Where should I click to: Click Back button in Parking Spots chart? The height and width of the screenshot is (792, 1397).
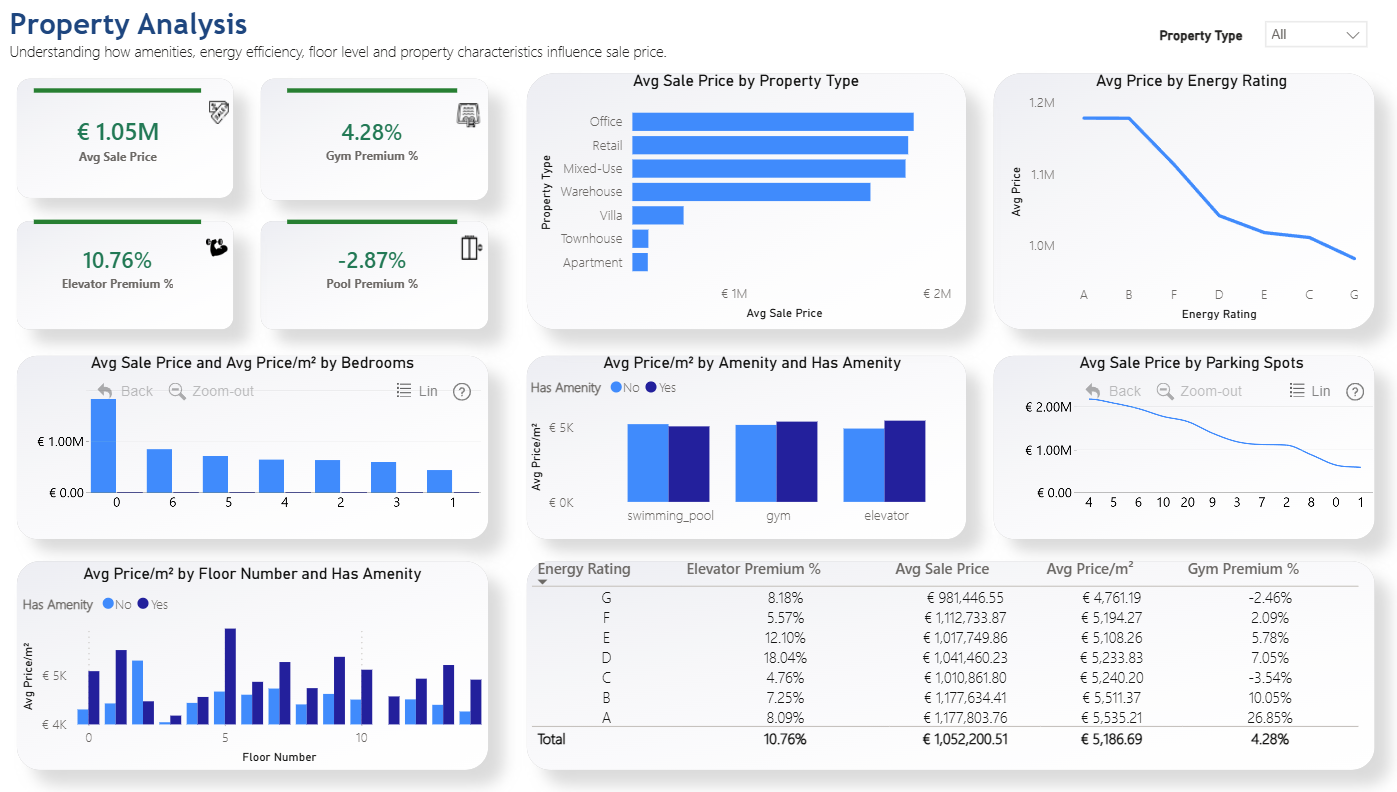coord(1112,391)
